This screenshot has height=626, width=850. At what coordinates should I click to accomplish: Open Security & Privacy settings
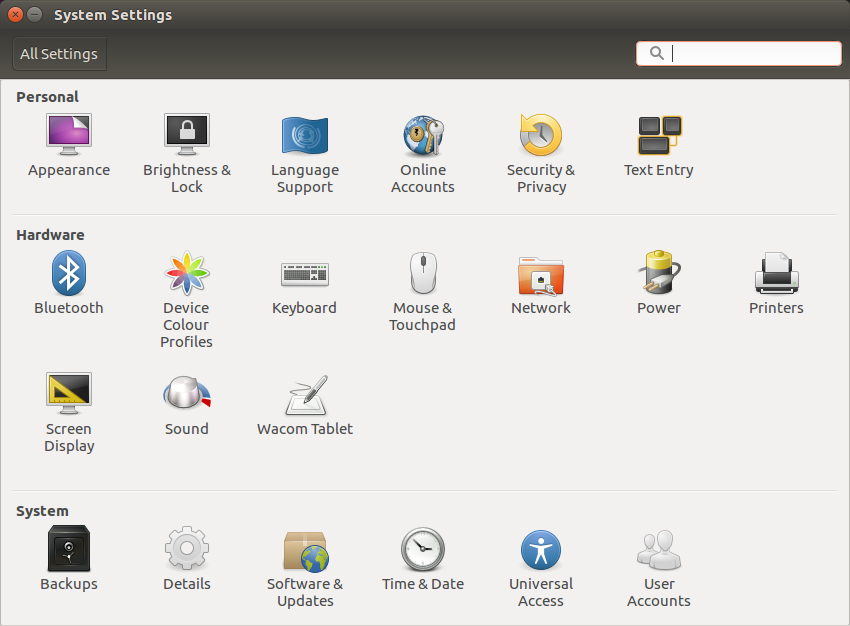pos(541,135)
